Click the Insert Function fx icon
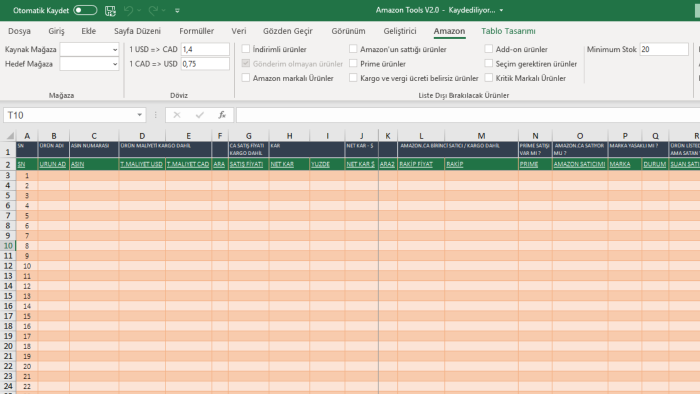The height and width of the screenshot is (394, 700). tap(222, 115)
